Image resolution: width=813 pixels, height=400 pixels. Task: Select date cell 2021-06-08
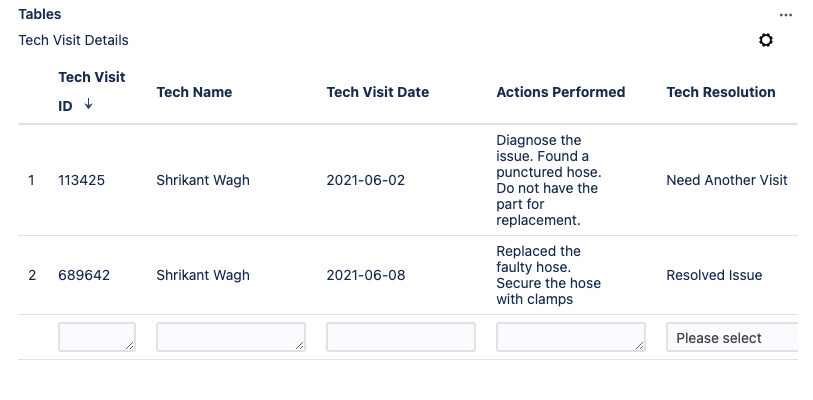click(366, 275)
